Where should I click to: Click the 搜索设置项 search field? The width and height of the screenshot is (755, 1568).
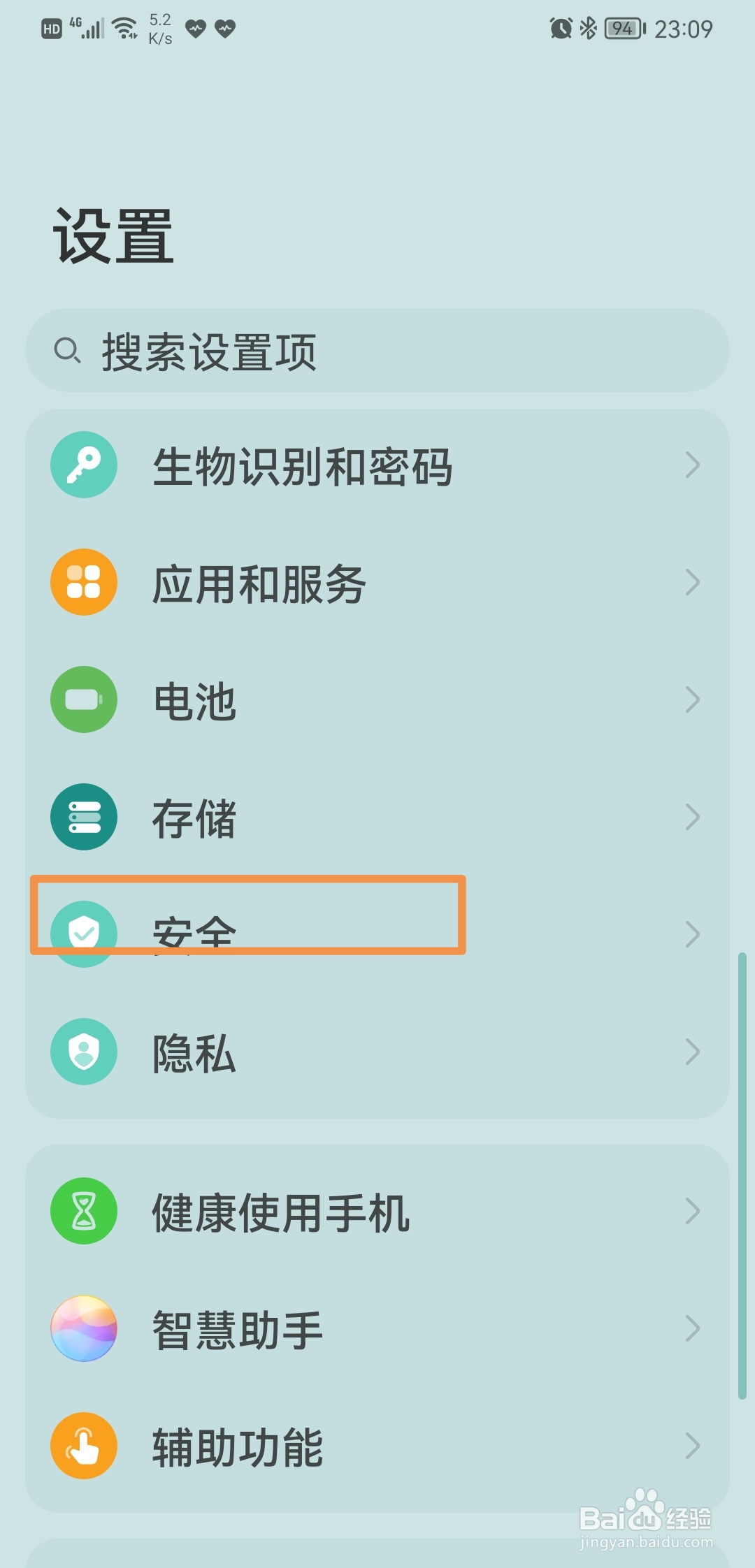(377, 351)
